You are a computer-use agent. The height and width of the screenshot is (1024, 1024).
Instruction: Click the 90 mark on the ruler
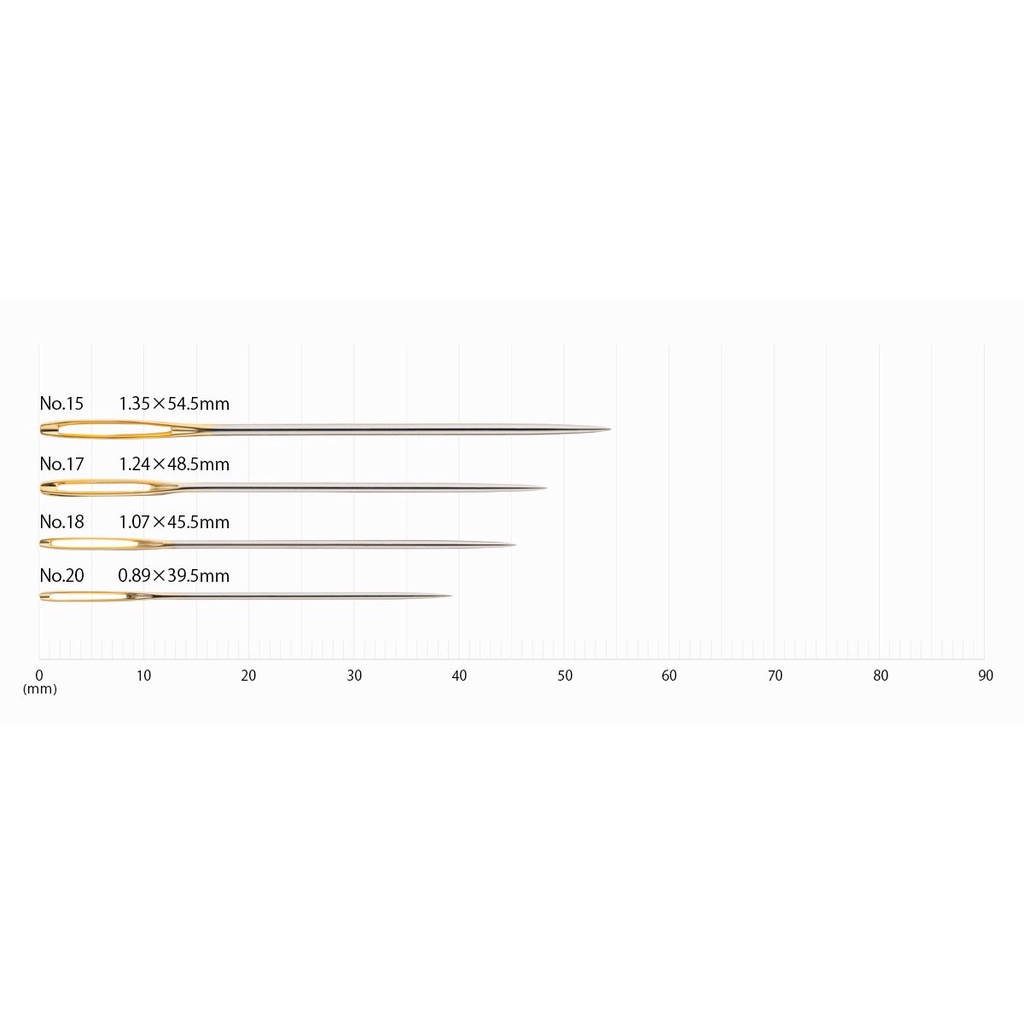[x=985, y=675]
